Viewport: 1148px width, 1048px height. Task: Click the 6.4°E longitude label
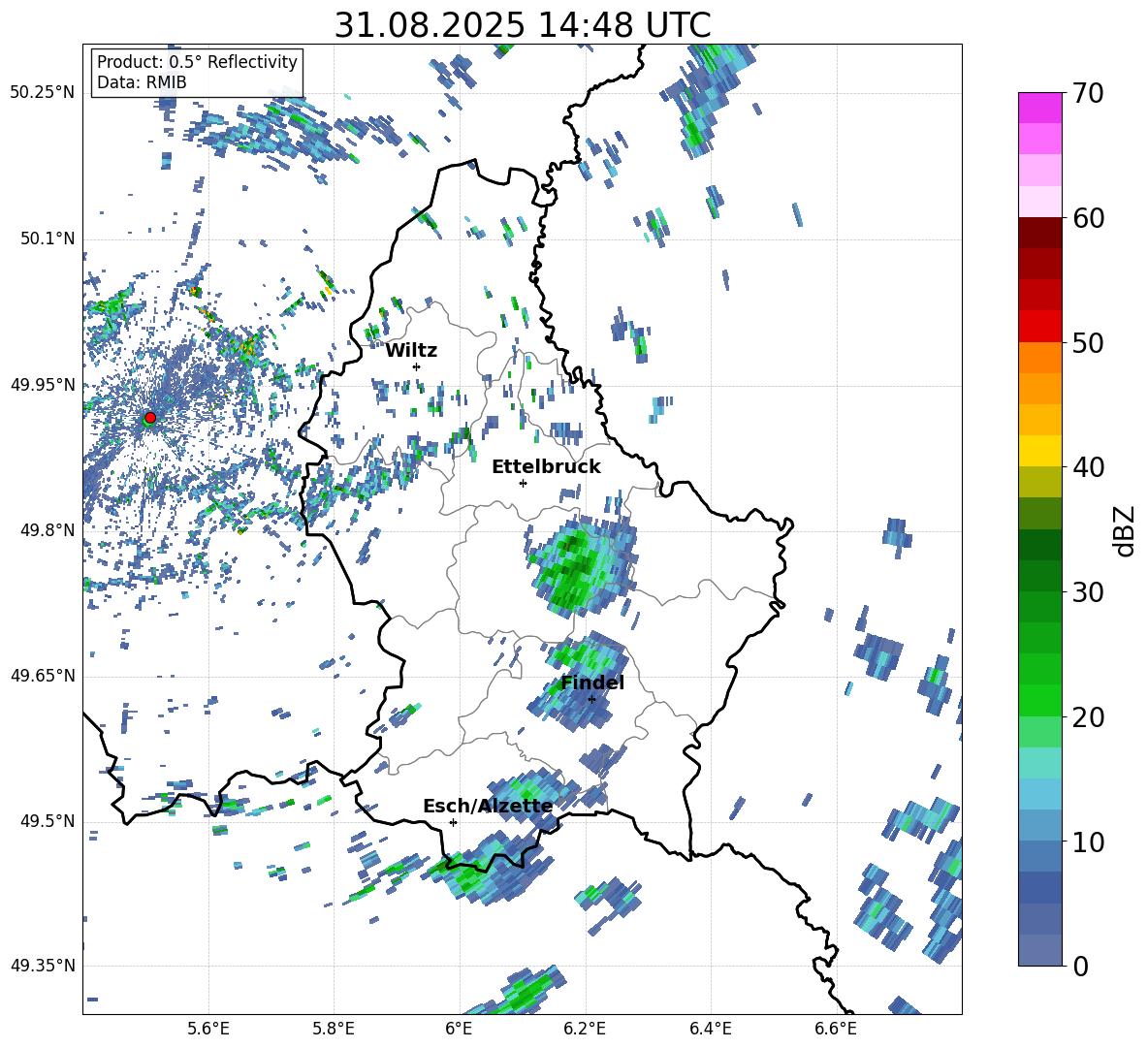click(x=710, y=1029)
